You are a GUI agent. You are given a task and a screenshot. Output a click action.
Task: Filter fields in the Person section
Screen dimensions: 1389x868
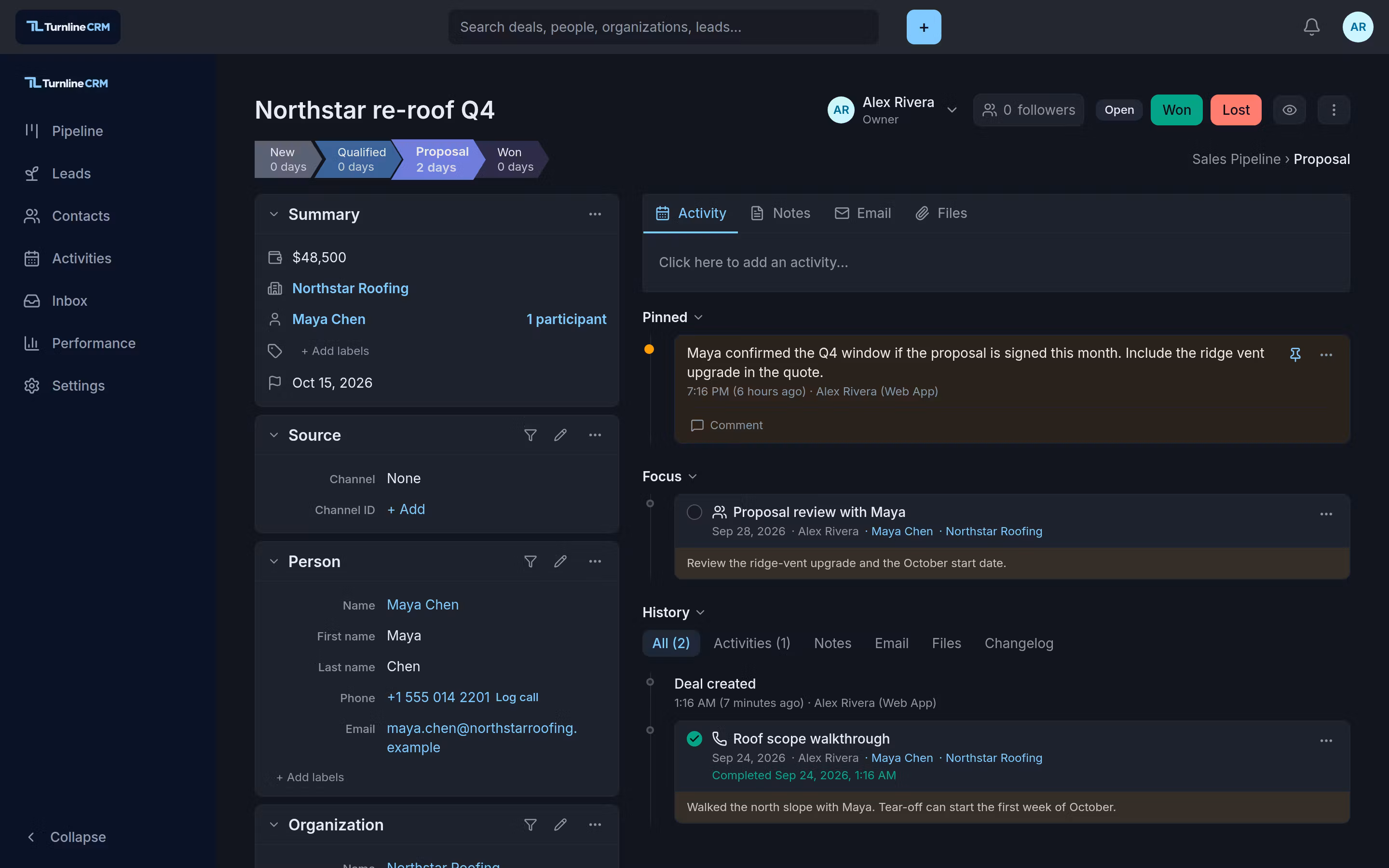pyautogui.click(x=531, y=561)
